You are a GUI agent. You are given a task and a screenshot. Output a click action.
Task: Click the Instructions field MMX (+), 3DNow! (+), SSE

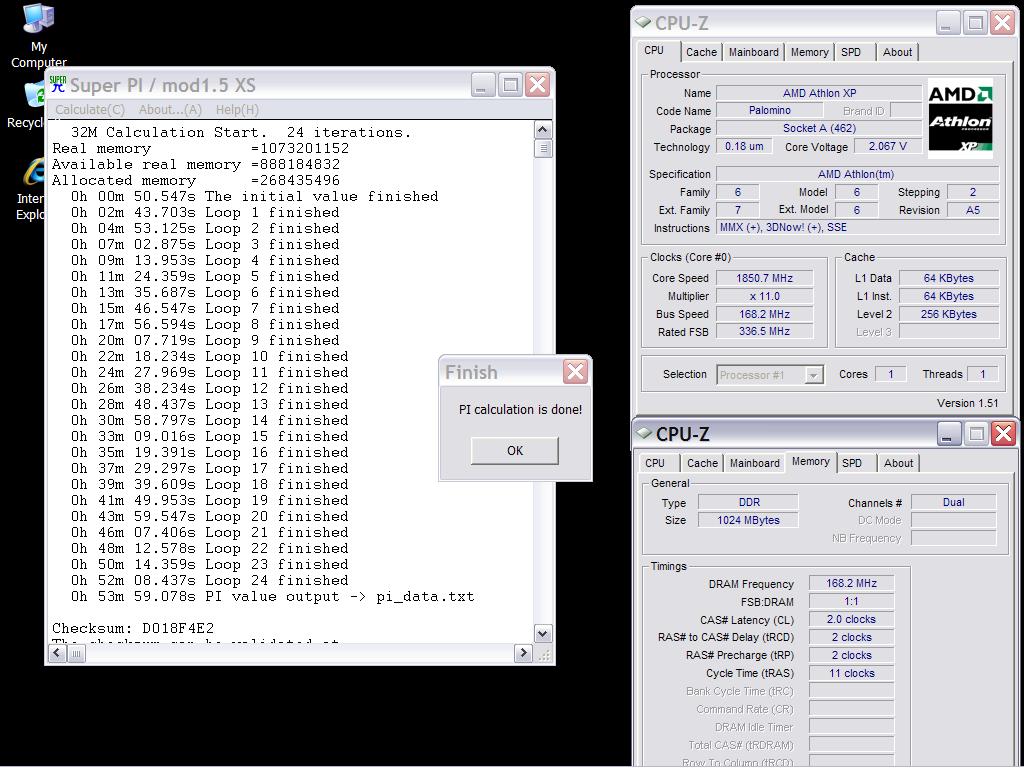coord(857,228)
